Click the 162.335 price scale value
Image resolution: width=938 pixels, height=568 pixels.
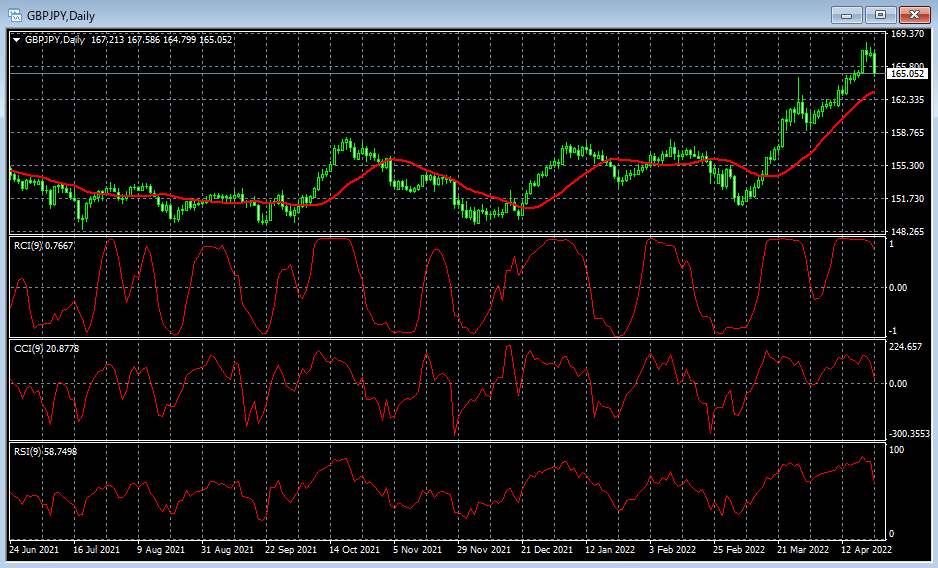point(906,100)
